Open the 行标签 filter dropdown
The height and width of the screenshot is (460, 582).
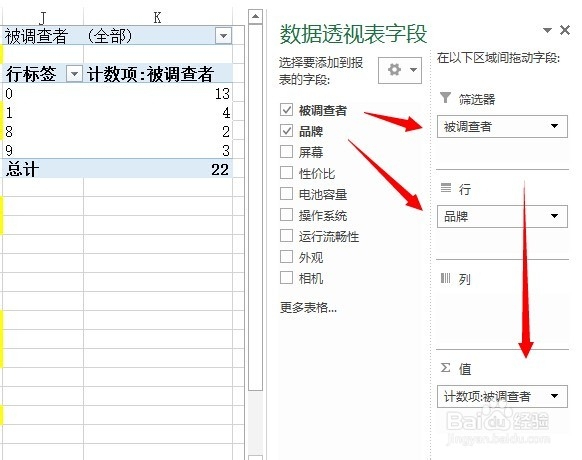pos(74,74)
